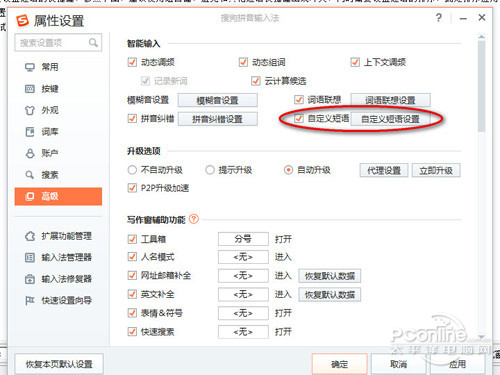This screenshot has width=500, height=375.
Task: Open help icon beside 写作窗辅助功能
Action: (194, 219)
